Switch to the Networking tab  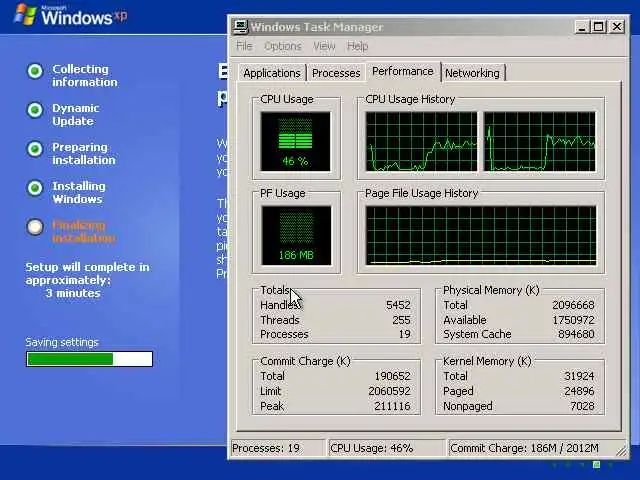[x=472, y=73]
